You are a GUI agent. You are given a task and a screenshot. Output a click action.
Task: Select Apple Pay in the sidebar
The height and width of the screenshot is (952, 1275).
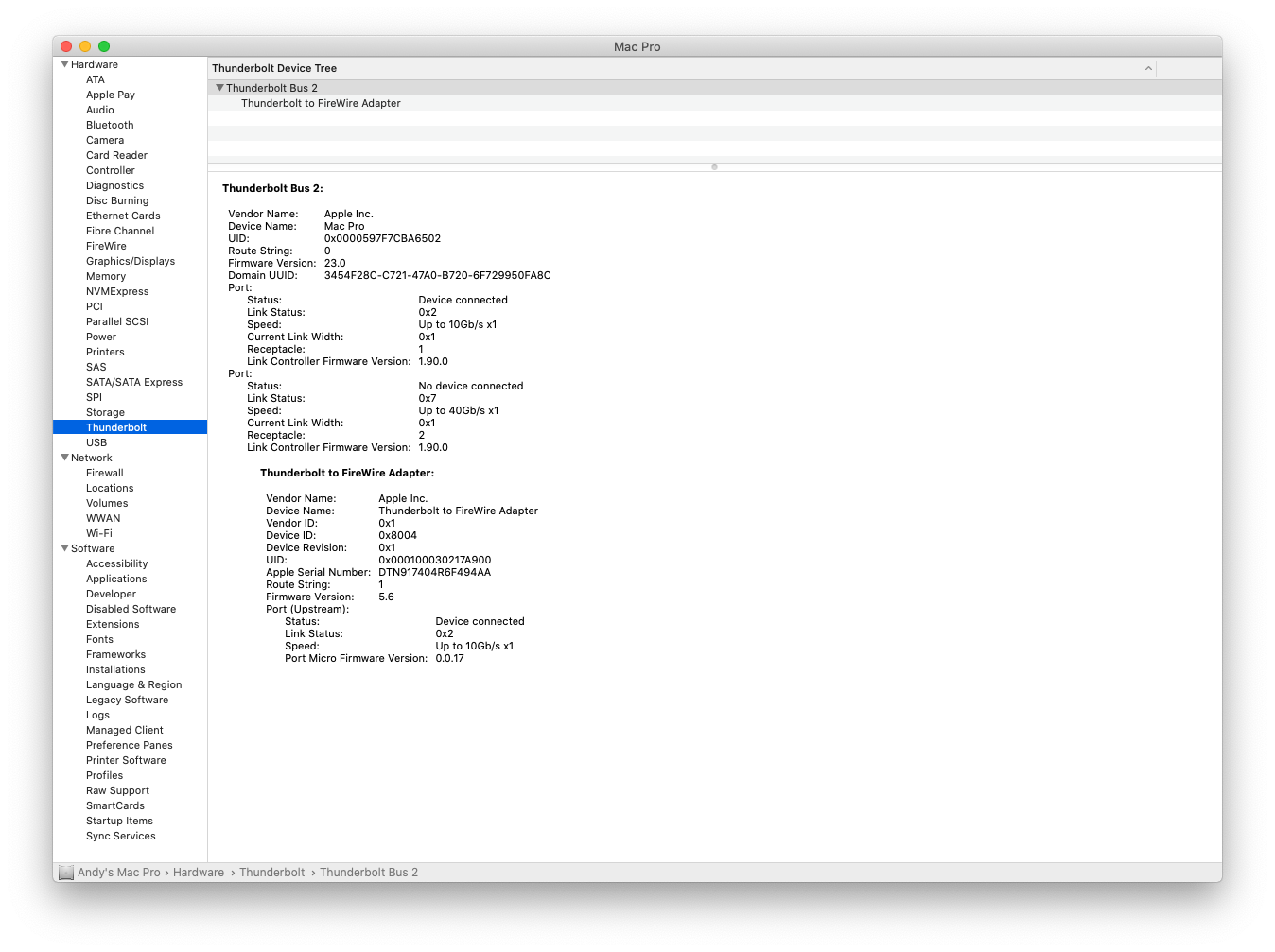pos(111,95)
